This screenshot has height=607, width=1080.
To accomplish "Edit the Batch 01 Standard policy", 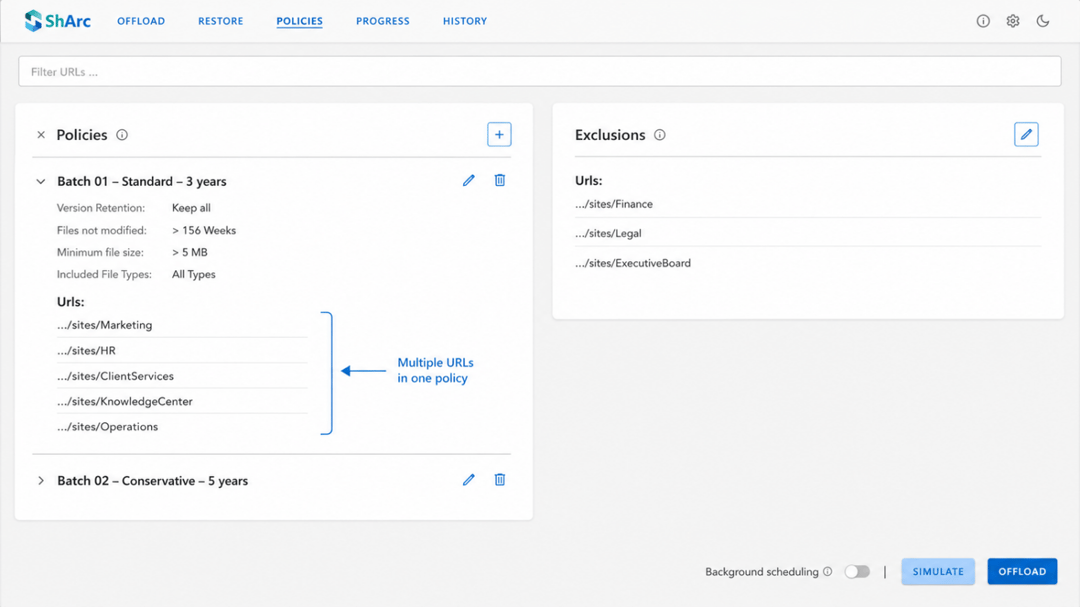I will tap(468, 181).
